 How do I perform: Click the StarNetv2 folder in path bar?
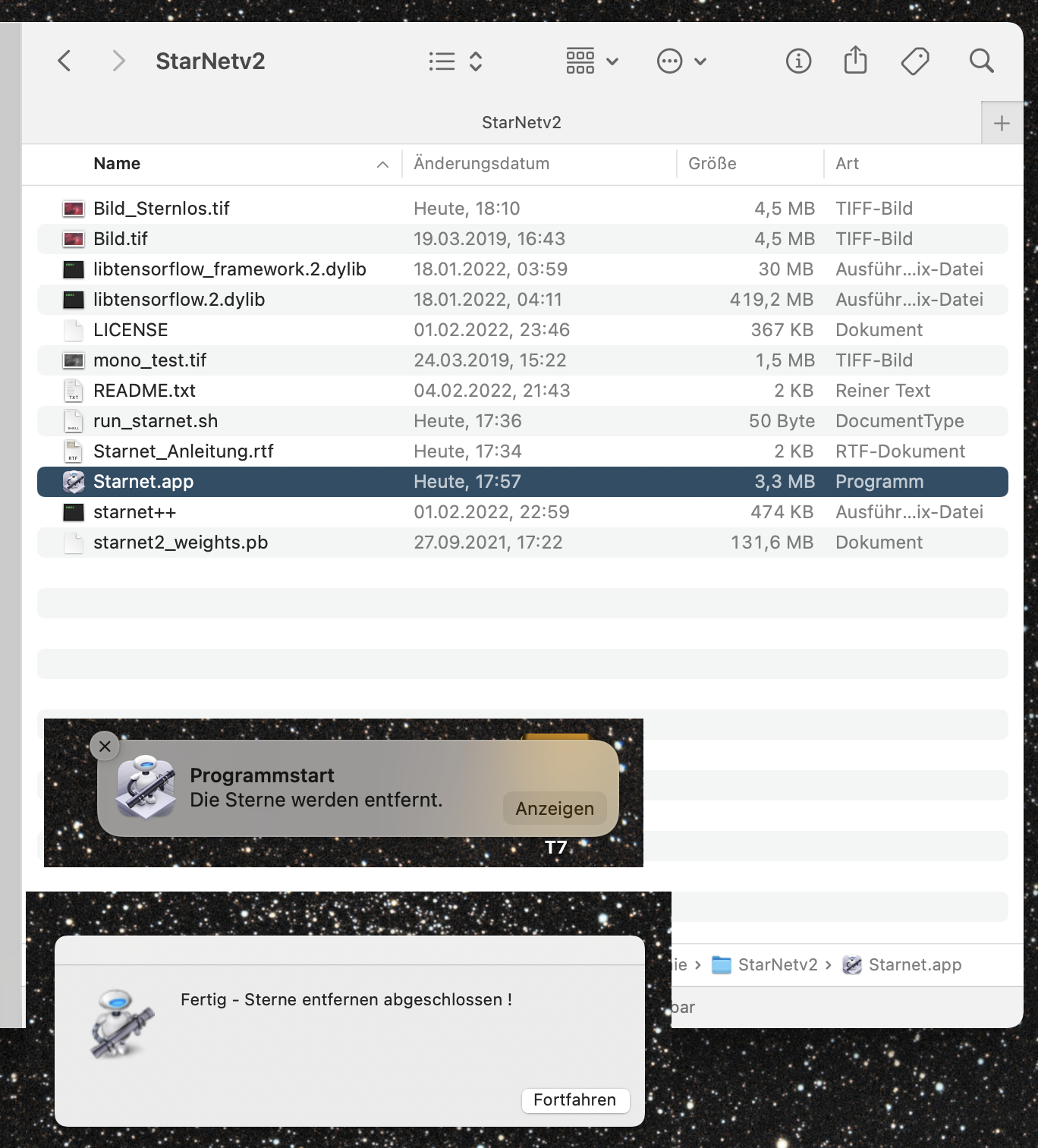[766, 965]
